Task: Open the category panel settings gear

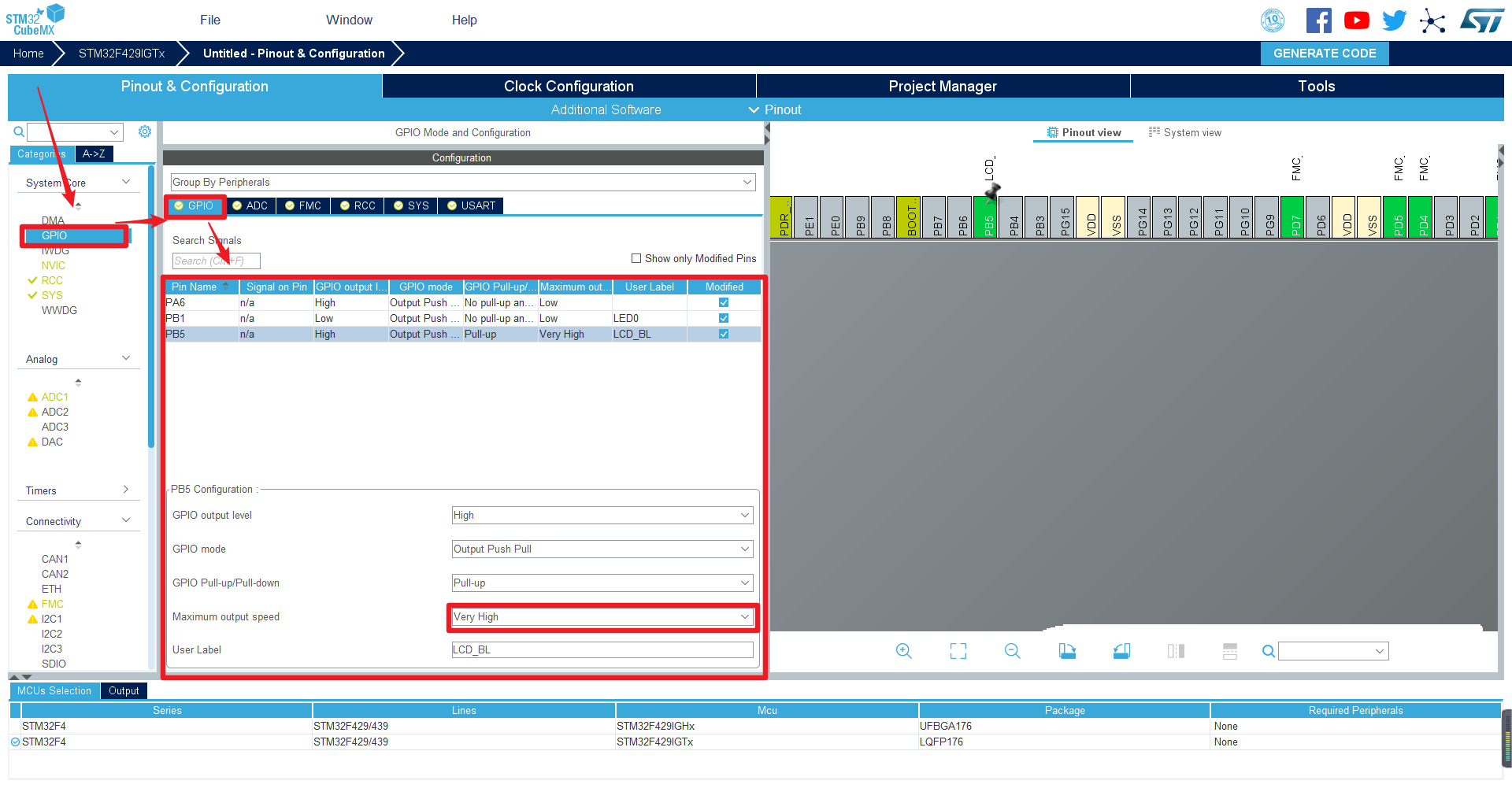Action: (x=145, y=131)
